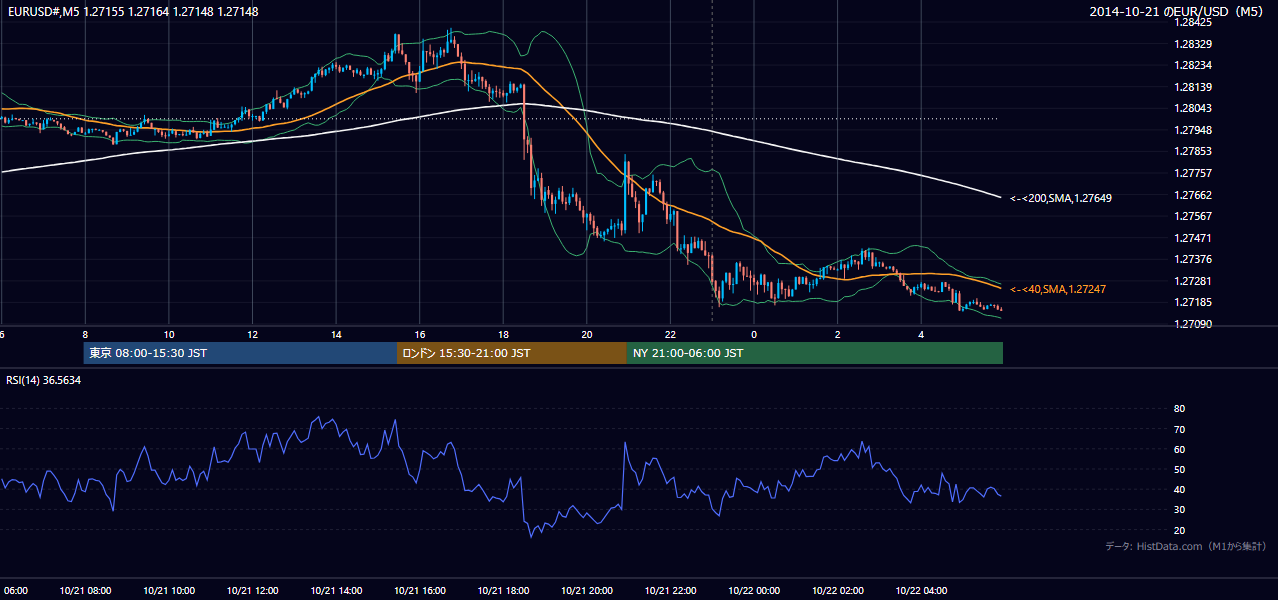
Task: Click the EURUSD#,M5 chart title text
Action: pyautogui.click(x=131, y=11)
